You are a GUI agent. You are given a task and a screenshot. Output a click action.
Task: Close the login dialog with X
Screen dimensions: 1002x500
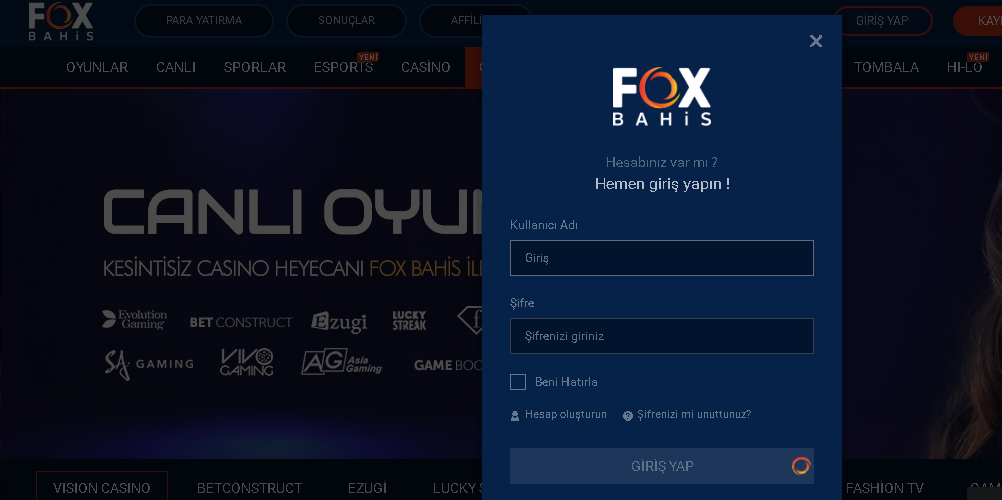[815, 41]
